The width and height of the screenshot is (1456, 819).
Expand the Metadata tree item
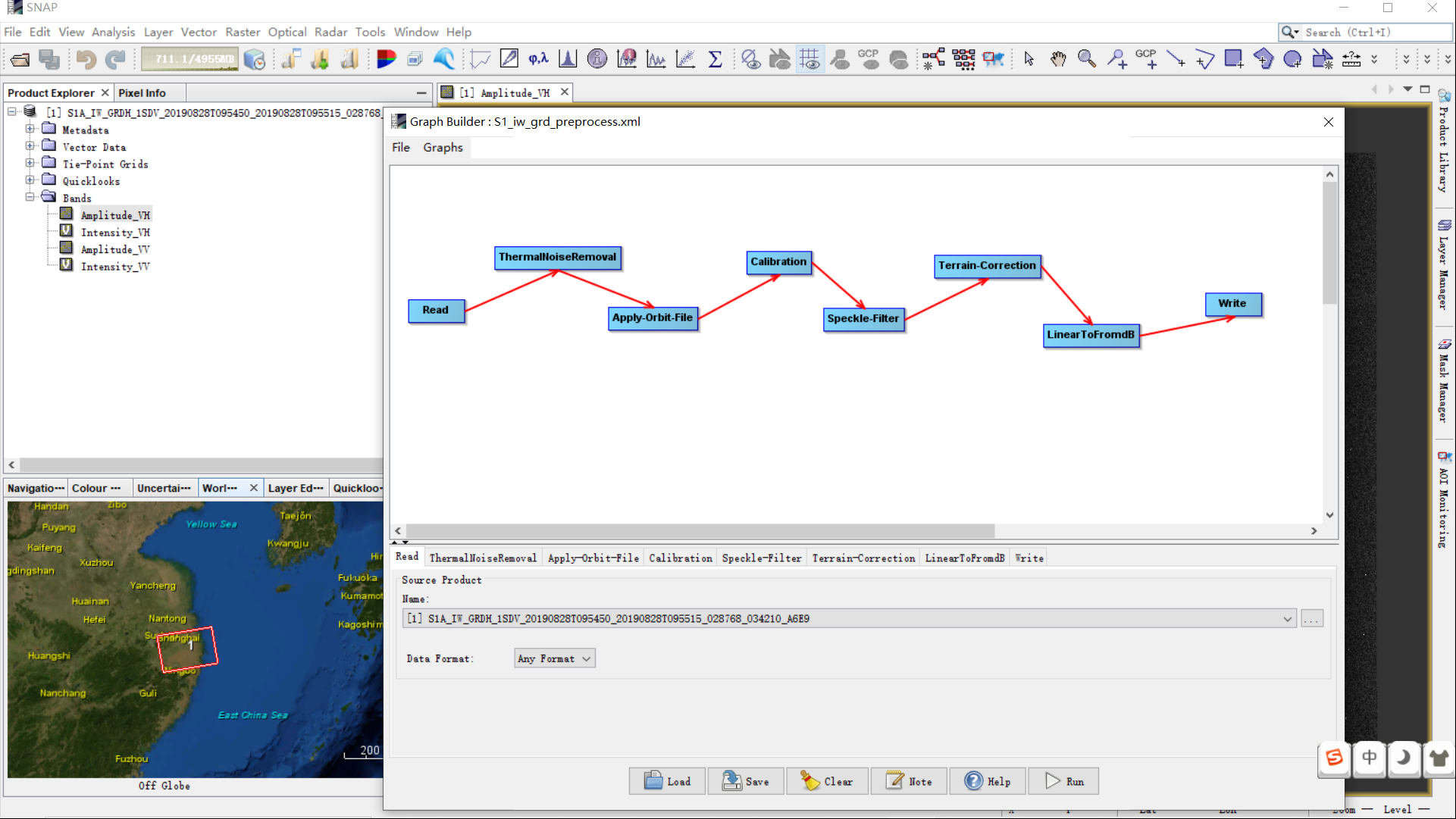tap(30, 129)
